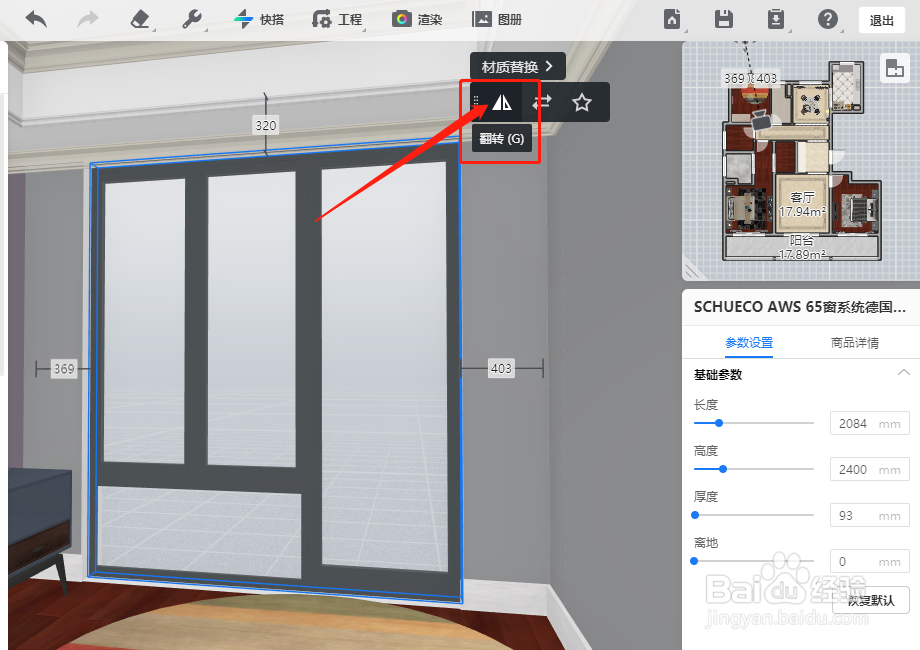Click the SCHUECO AWS 65 product title

(799, 307)
